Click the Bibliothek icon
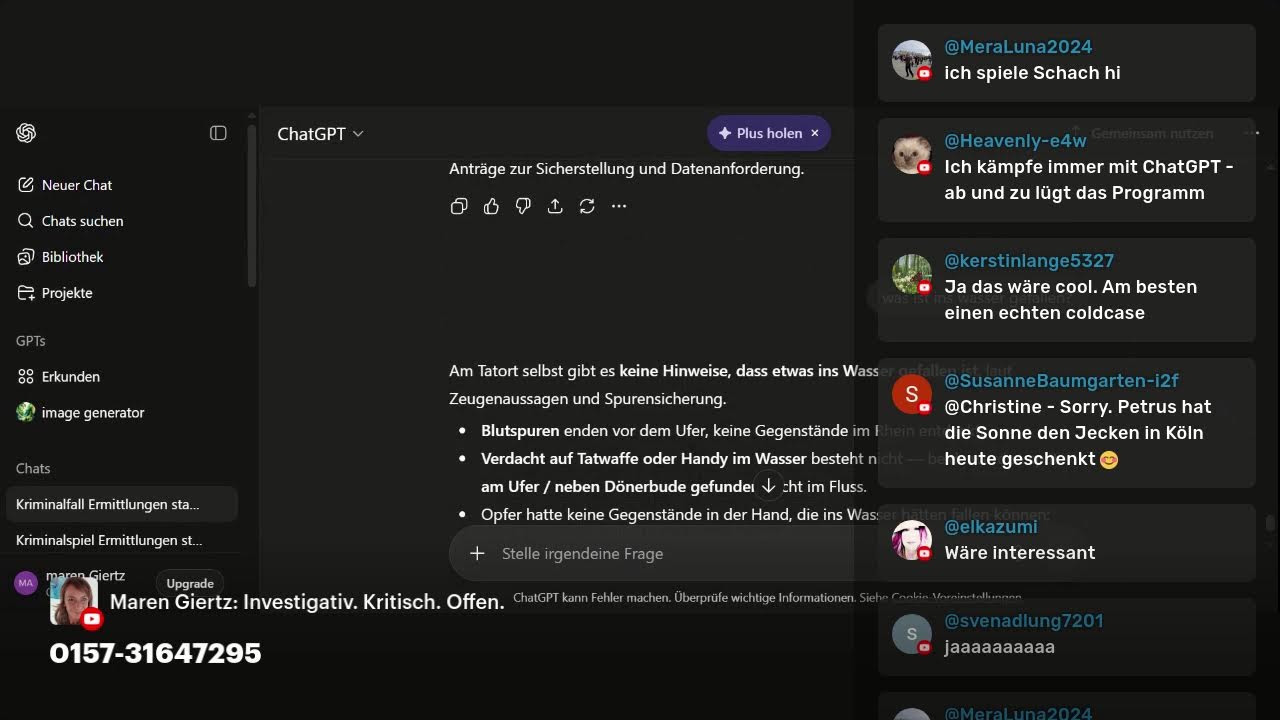 click(26, 257)
